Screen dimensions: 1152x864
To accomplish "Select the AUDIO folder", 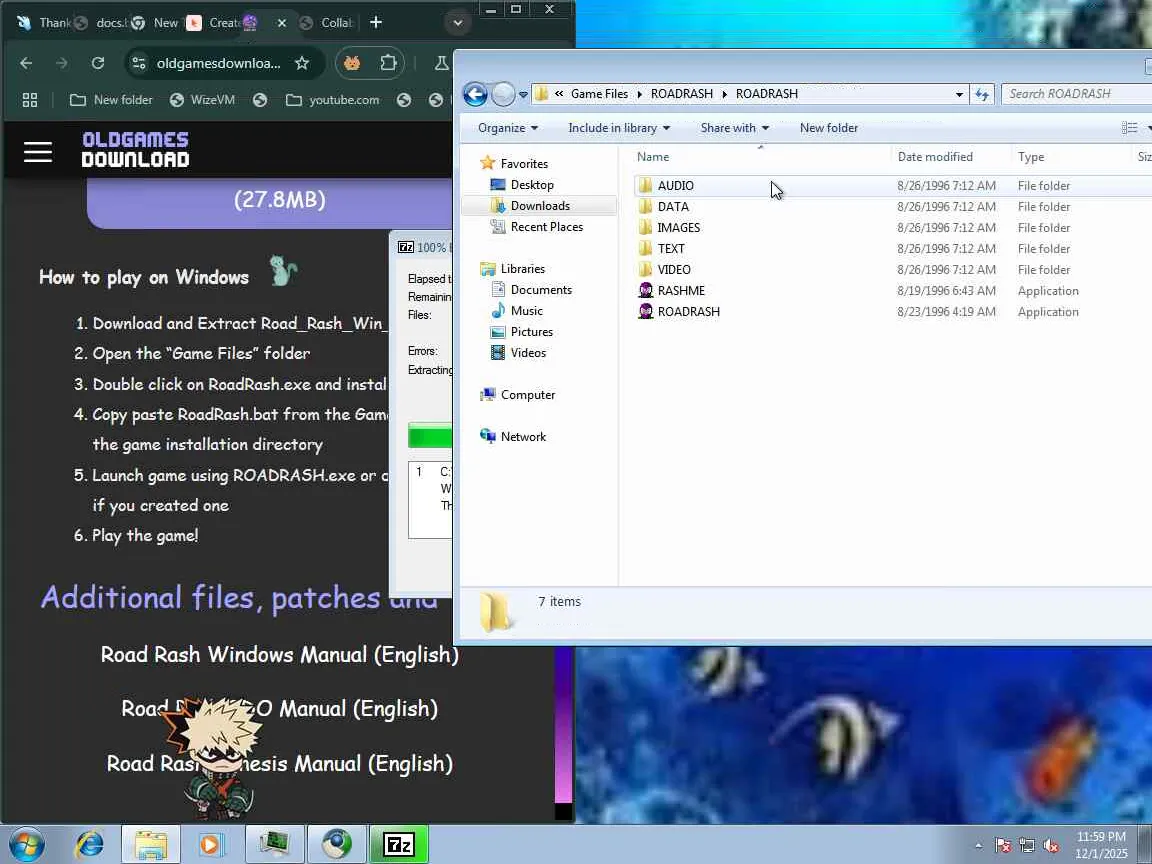I will pos(675,186).
